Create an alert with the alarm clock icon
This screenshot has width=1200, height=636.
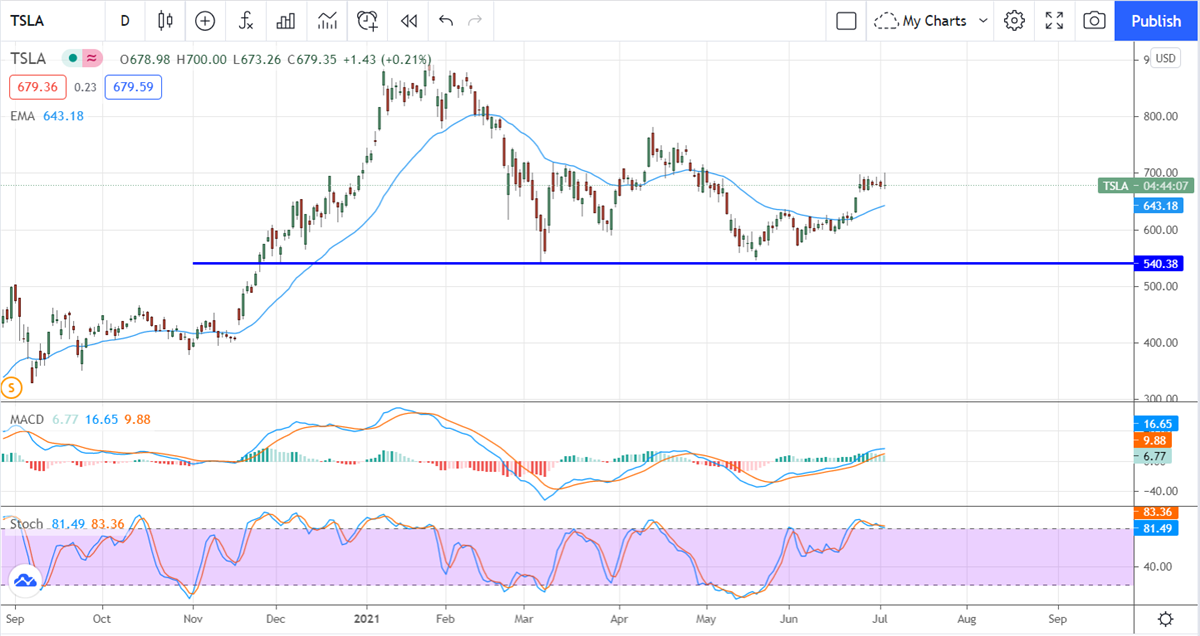coord(368,20)
